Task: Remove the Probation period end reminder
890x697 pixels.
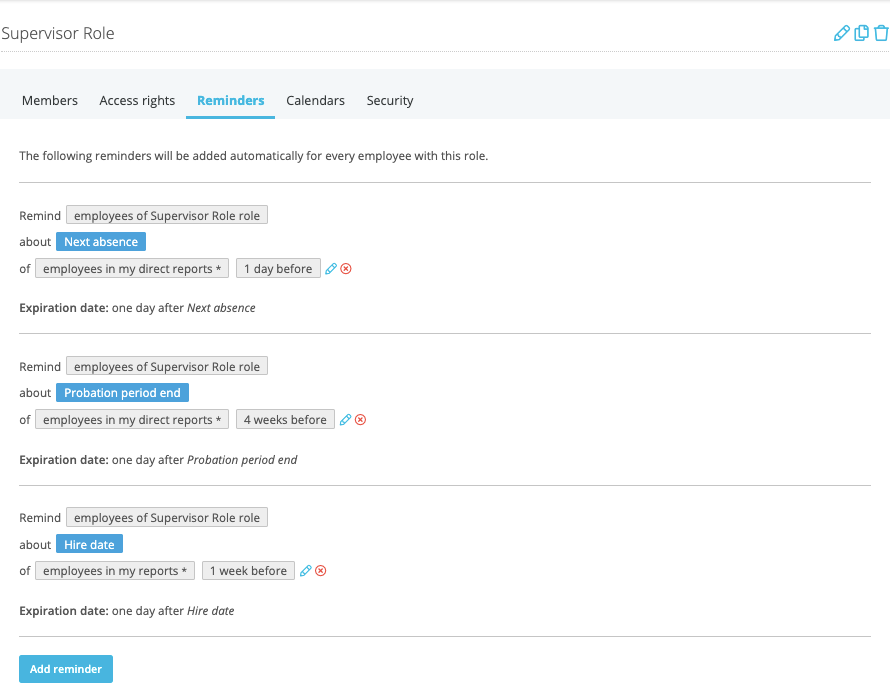Action: tap(361, 420)
